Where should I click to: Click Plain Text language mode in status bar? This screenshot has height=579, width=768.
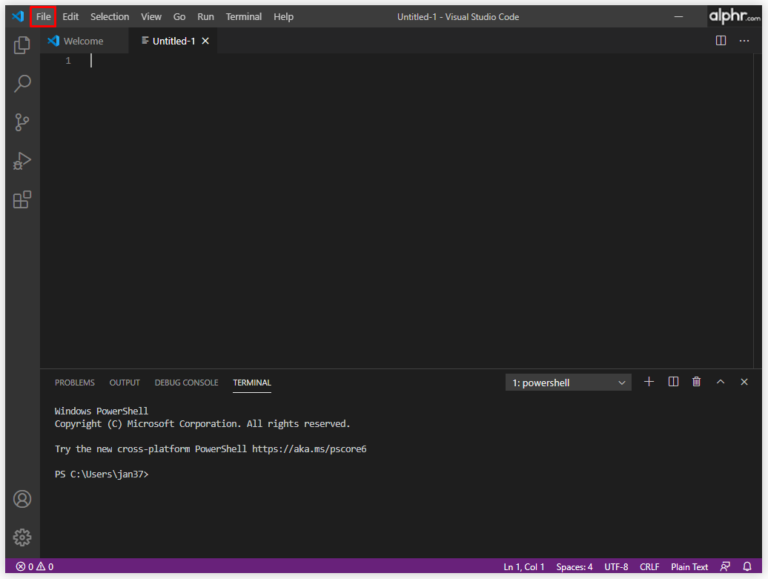click(689, 567)
